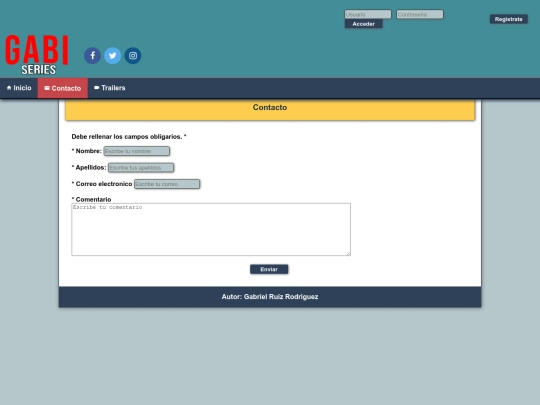Click the Contacto yellow heading

(270, 109)
